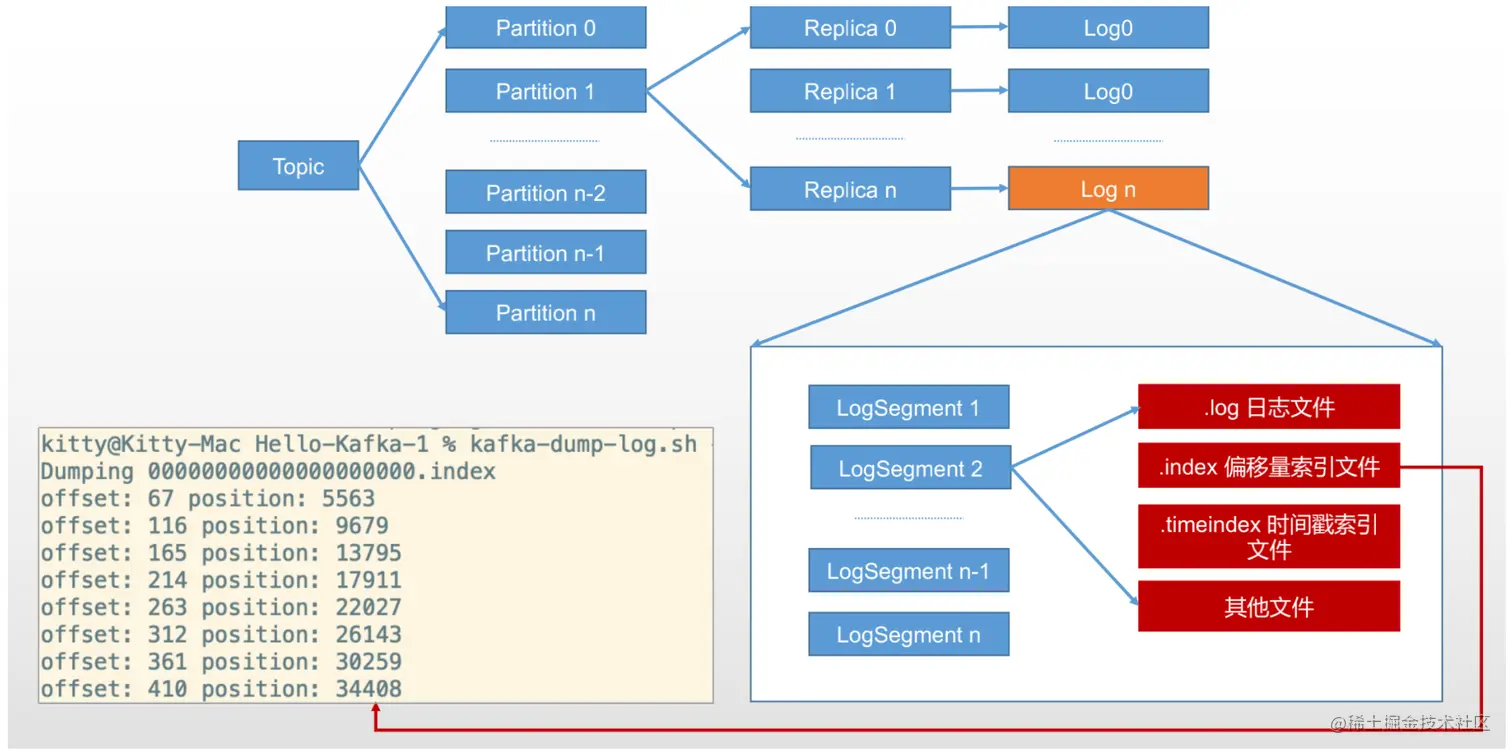1512x755 pixels.
Task: Select the line offset: 361 position: 30259
Action: tap(221, 661)
